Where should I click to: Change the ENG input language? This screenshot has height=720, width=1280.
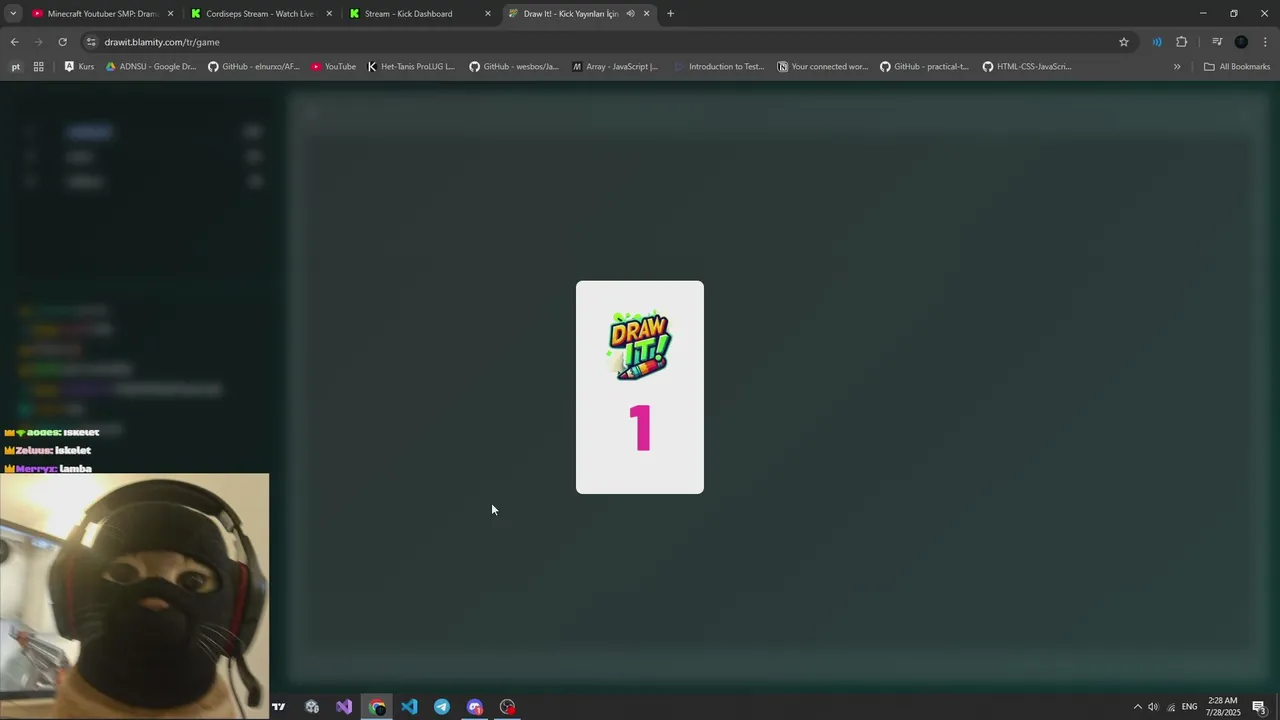point(1190,707)
